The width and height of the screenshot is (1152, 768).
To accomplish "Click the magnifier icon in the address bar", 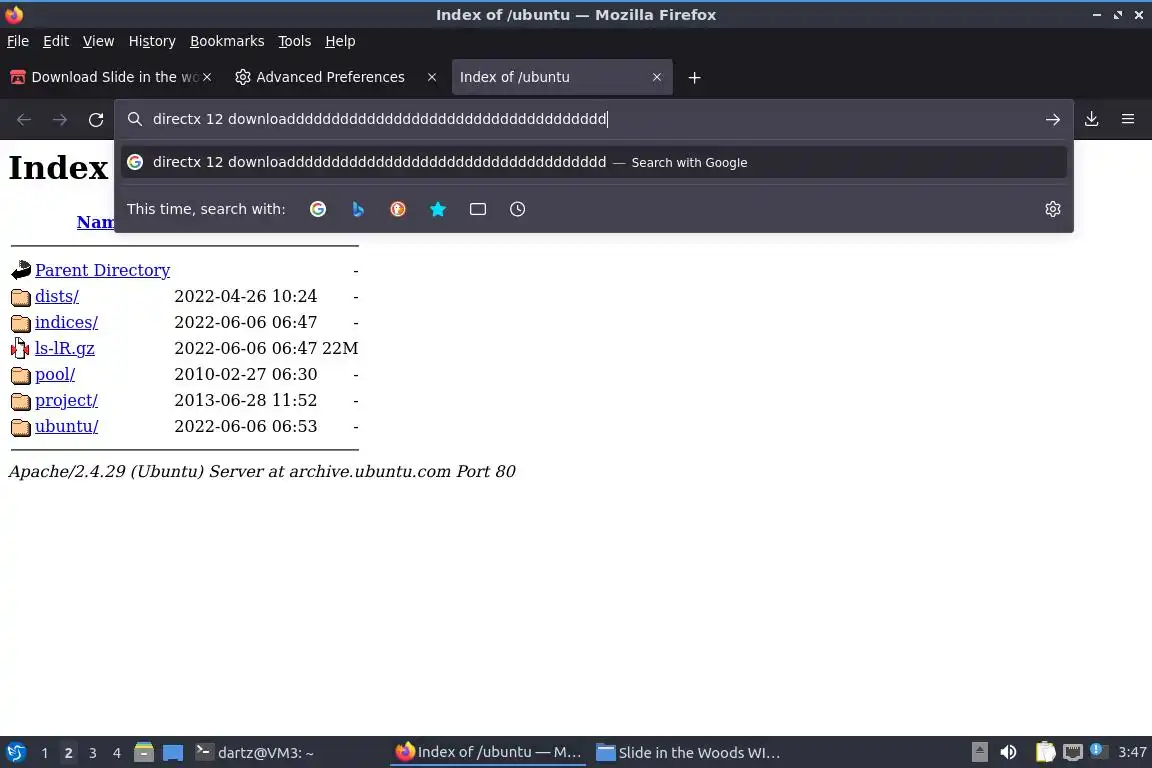I will (134, 119).
